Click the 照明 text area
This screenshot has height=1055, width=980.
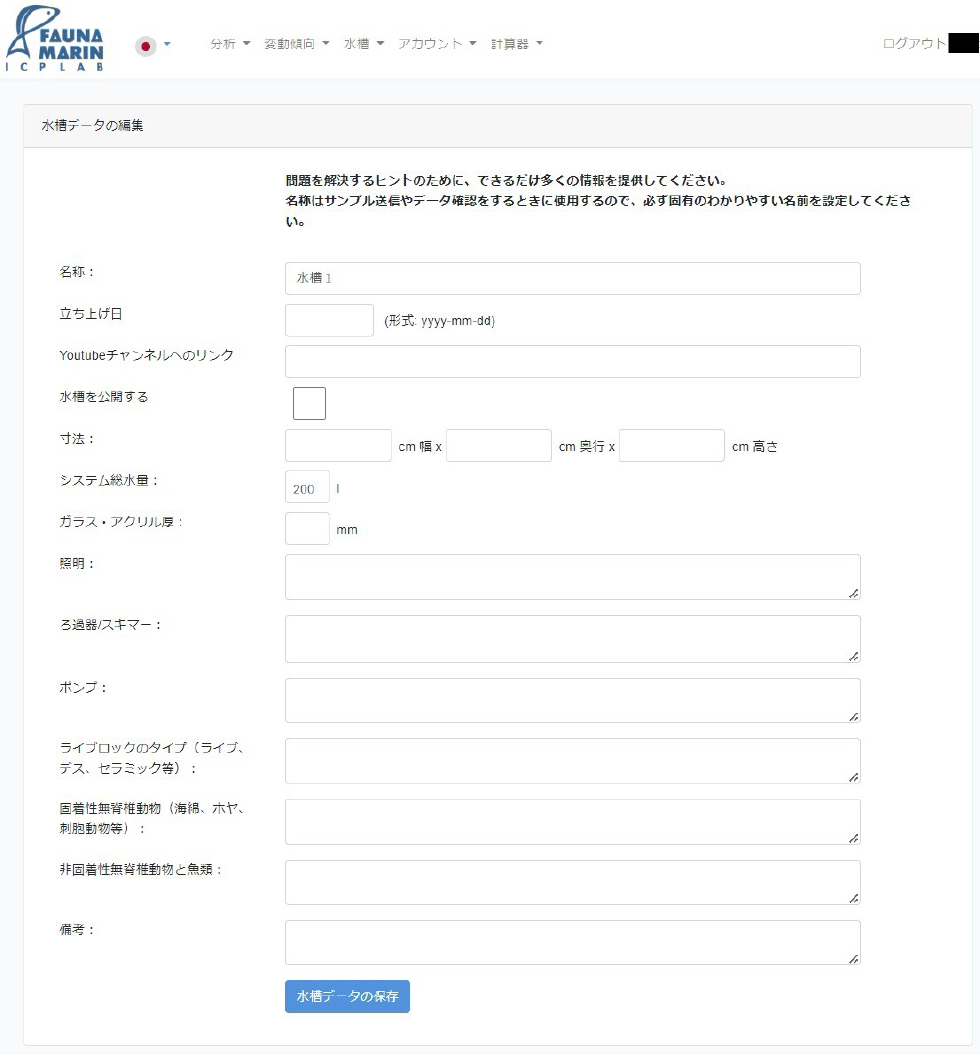tap(572, 577)
